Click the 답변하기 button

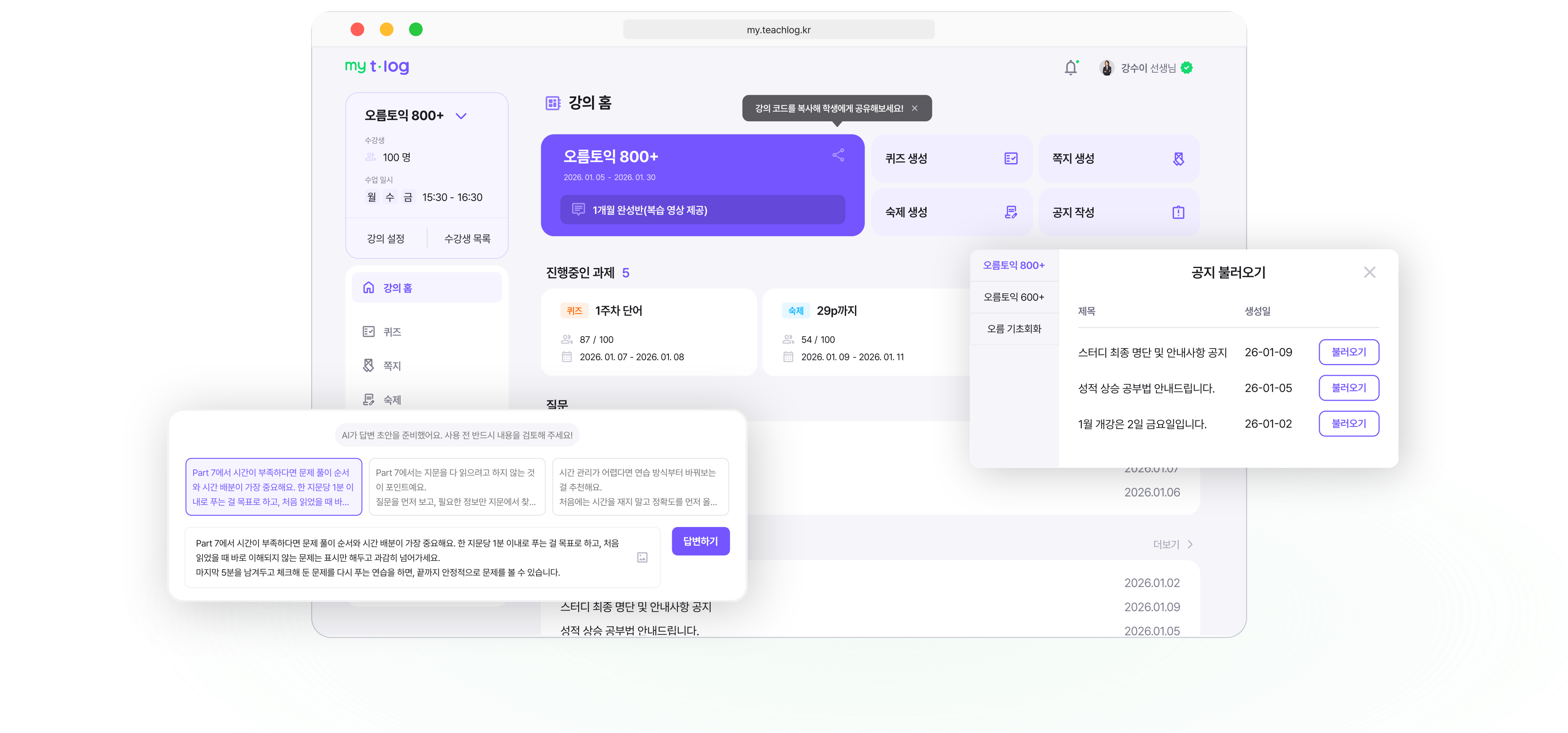coord(700,541)
